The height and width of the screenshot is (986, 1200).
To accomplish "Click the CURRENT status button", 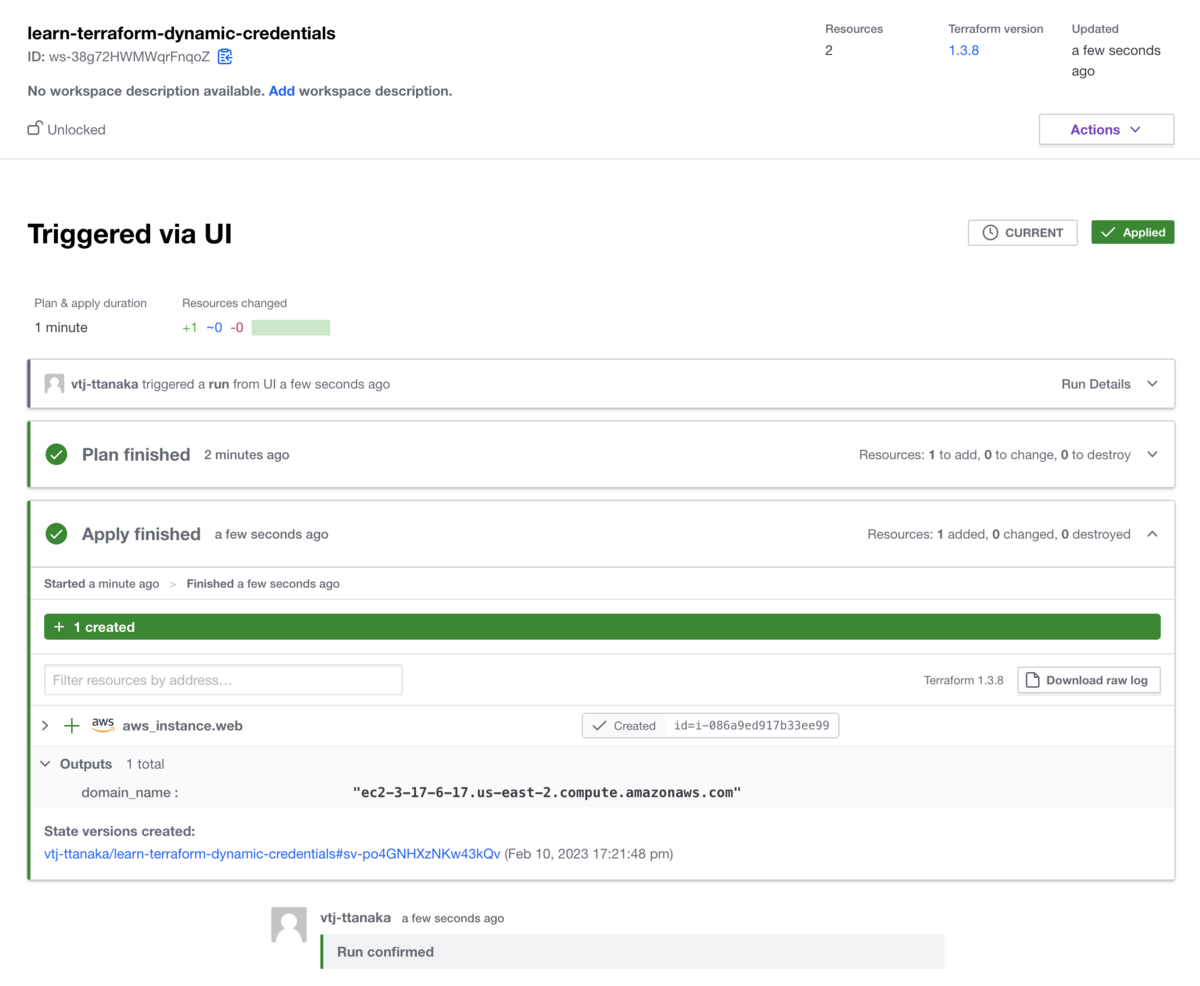I will (1022, 232).
